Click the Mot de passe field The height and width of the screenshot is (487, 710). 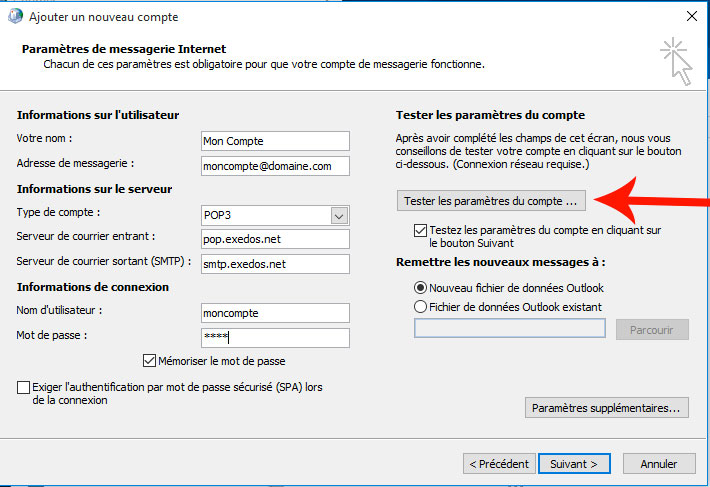(275, 337)
